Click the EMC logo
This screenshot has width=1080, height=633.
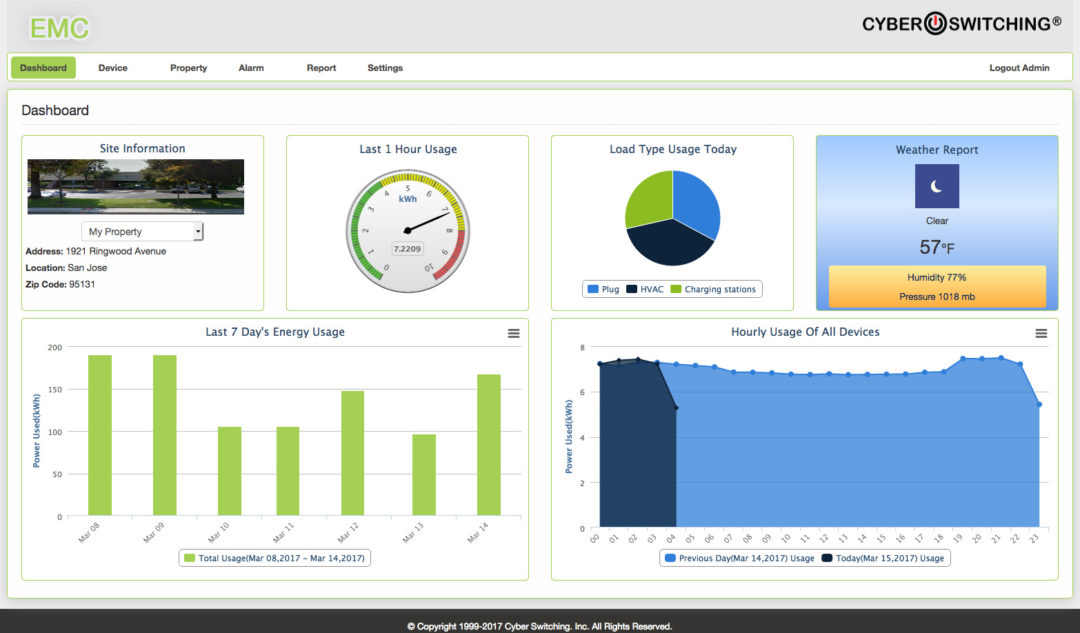point(59,28)
